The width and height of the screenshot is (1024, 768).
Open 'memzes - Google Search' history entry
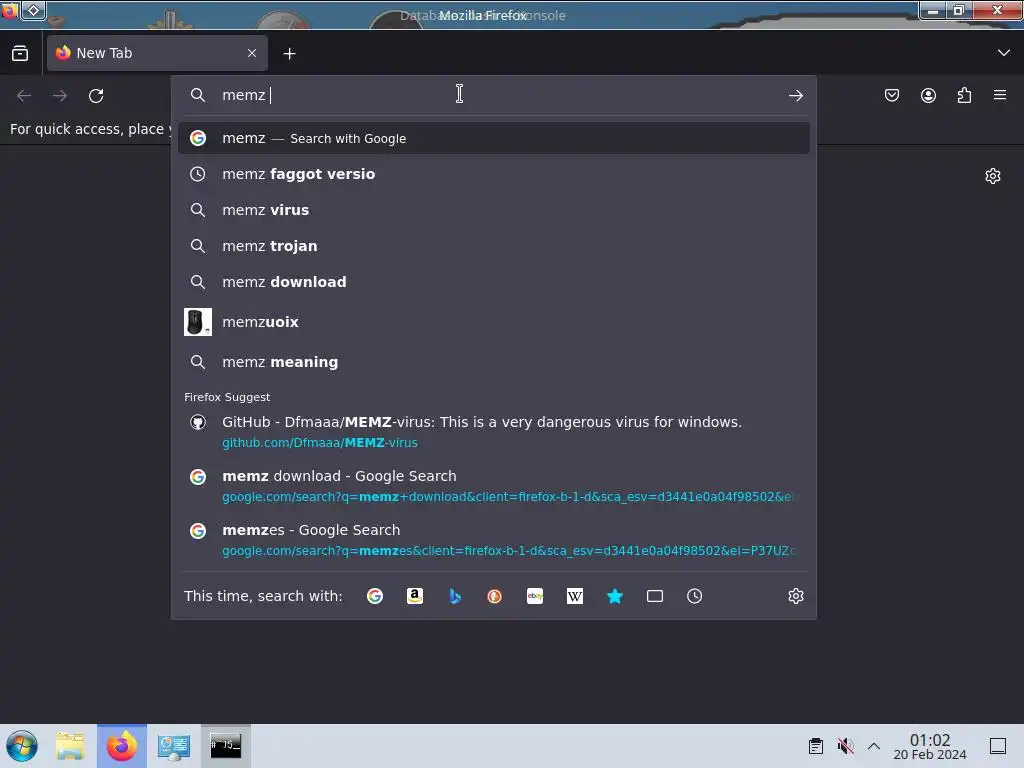click(494, 540)
